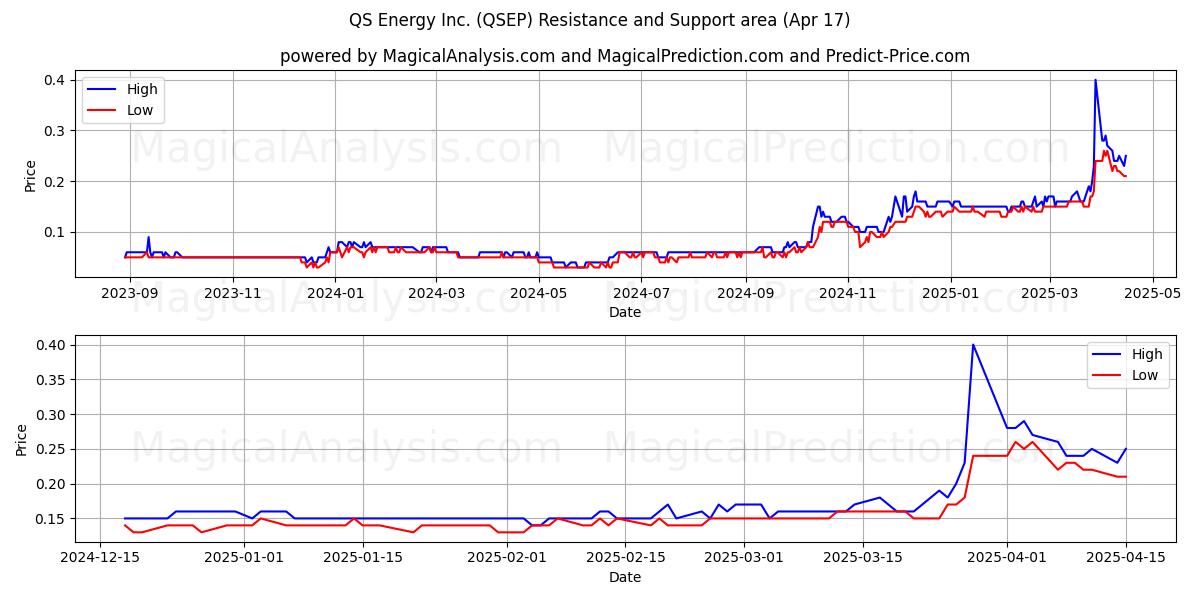Click the 0.4 tick on top chart's price axis
Image resolution: width=1200 pixels, height=600 pixels.
coord(56,80)
